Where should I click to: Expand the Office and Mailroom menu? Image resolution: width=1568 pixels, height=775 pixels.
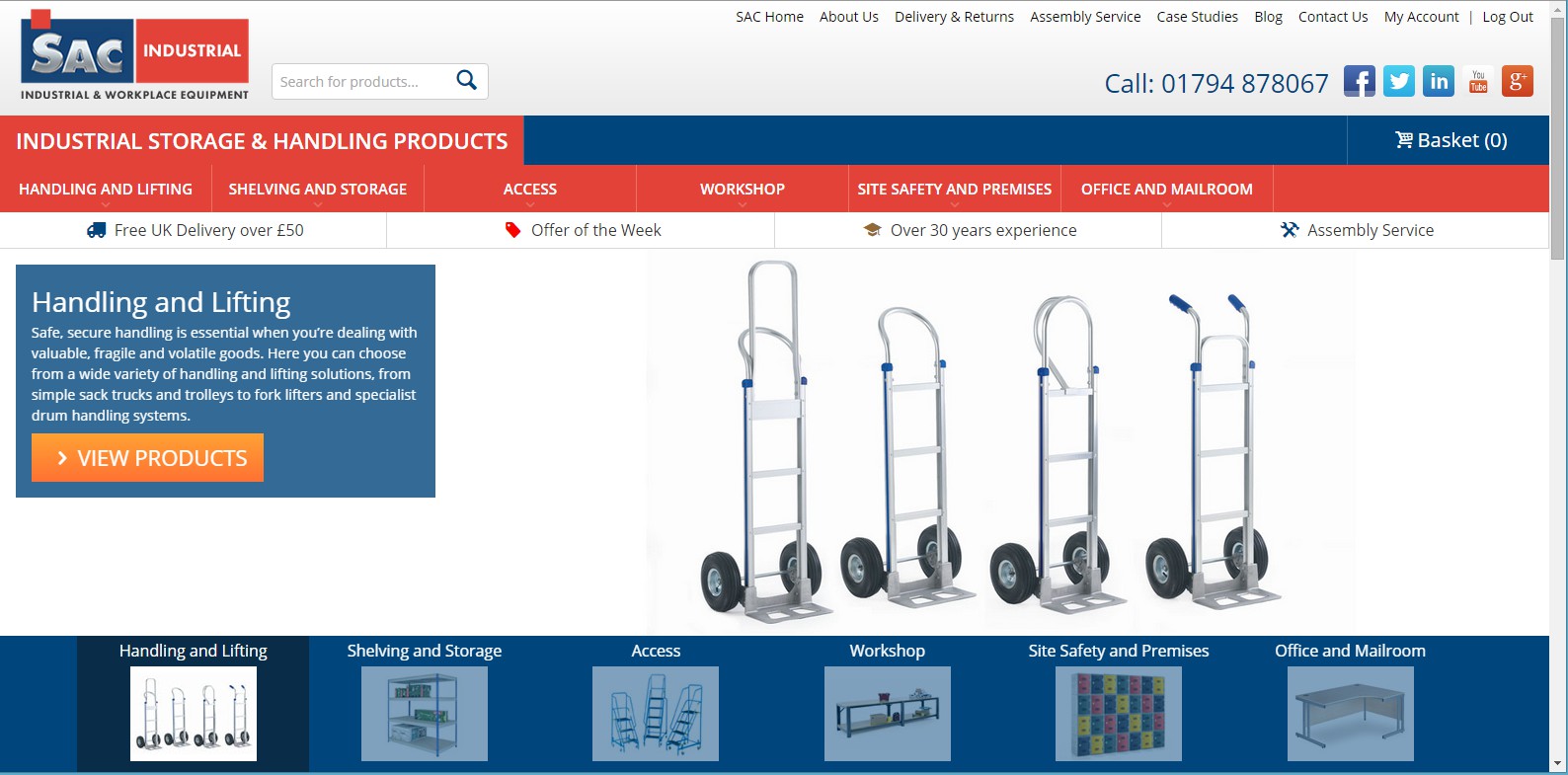(x=1167, y=189)
